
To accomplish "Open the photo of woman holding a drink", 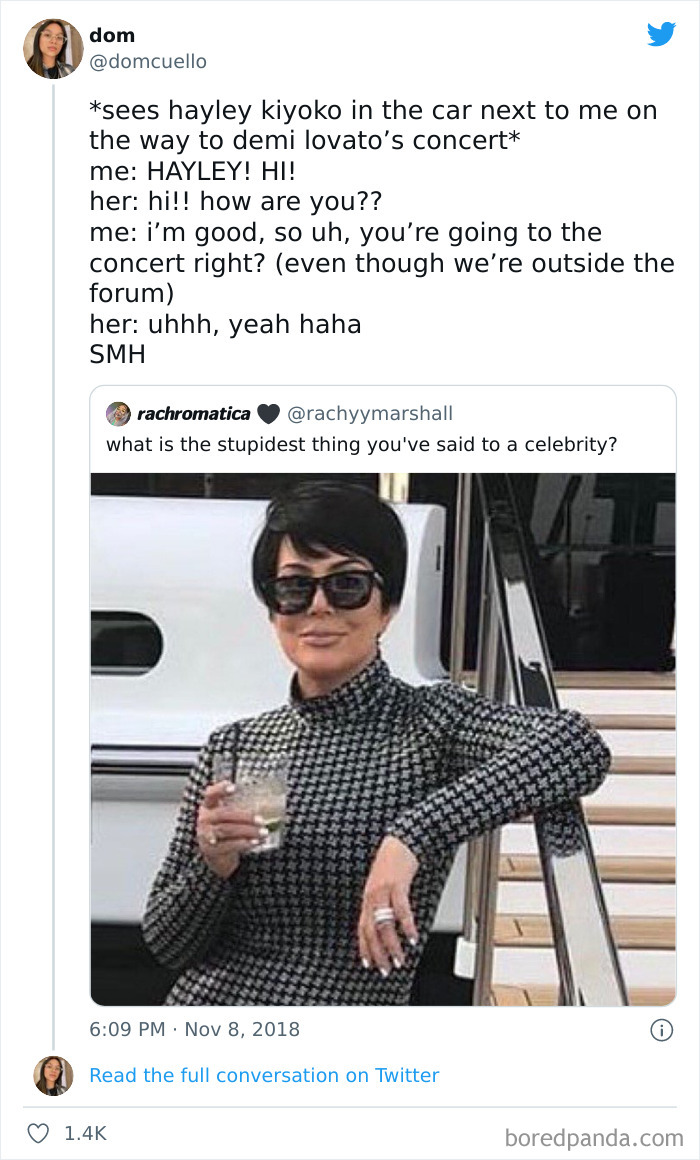I will click(383, 738).
